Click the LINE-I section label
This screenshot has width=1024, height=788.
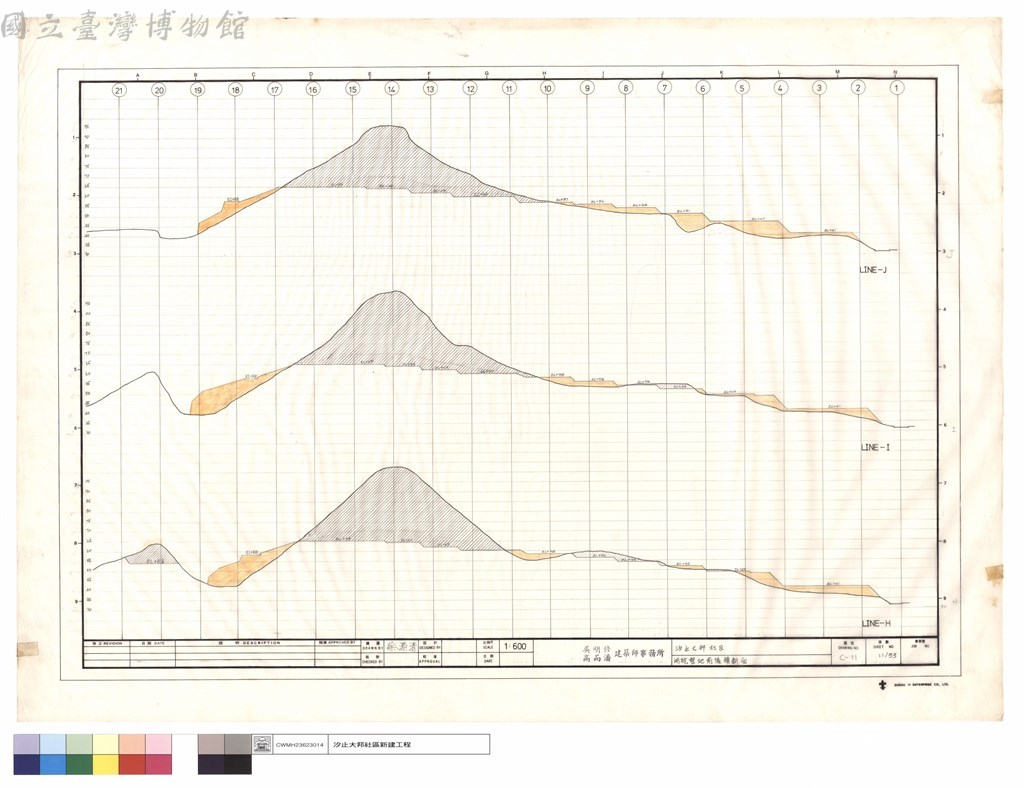pos(875,447)
